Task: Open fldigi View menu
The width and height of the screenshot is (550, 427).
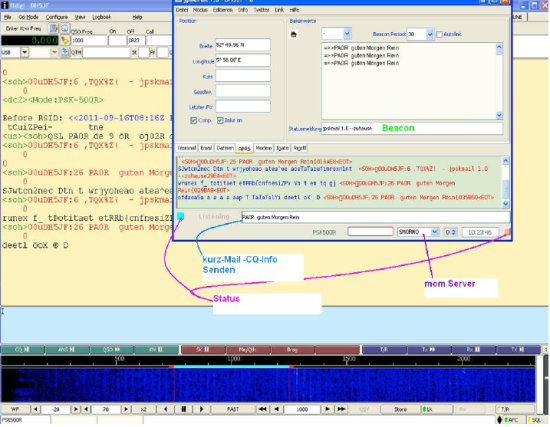Action: pos(80,17)
